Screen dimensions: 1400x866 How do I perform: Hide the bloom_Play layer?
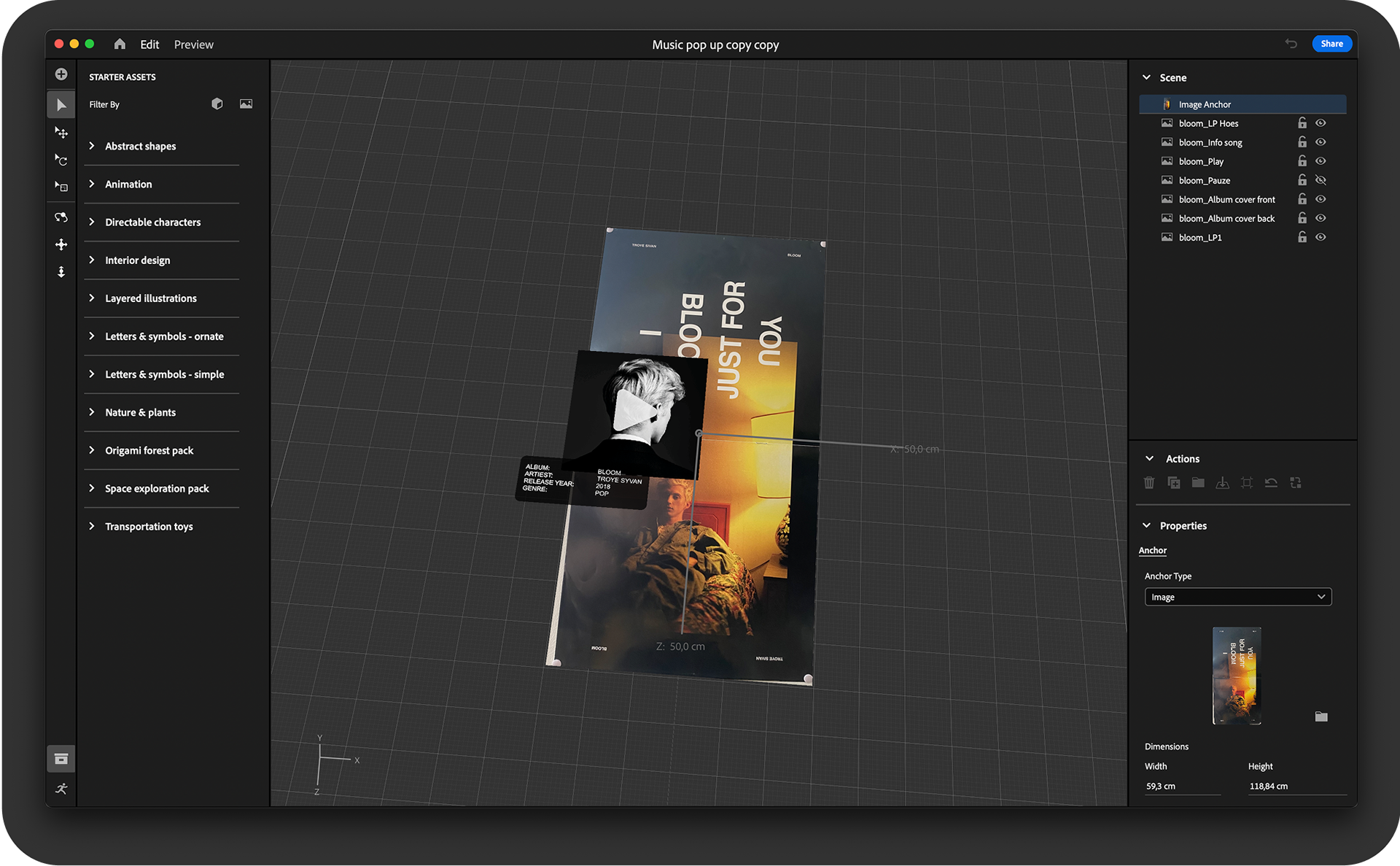[x=1321, y=161]
